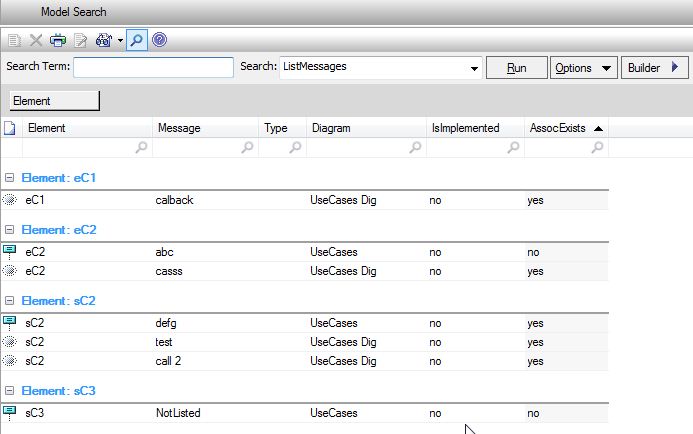
Task: Click the sequence icon on abc row
Action: pyautogui.click(x=9, y=252)
